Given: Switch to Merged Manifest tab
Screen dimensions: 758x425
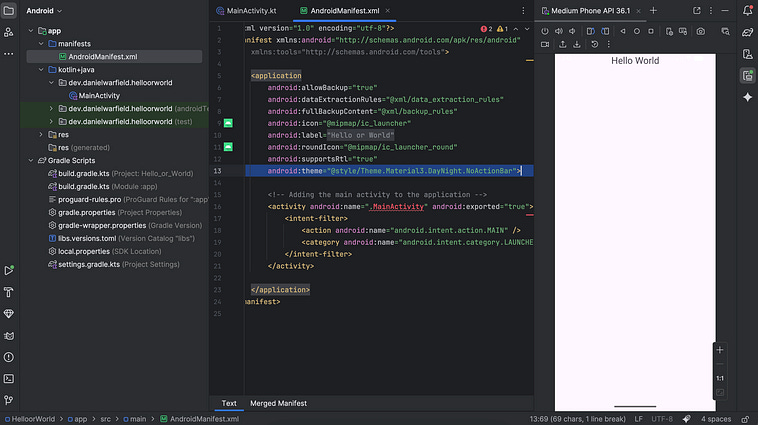Looking at the screenshot, I should (x=278, y=403).
